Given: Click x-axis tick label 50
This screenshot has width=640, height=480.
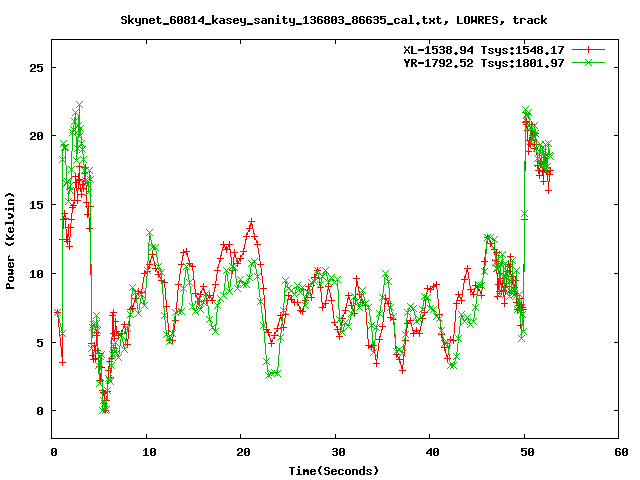Looking at the screenshot, I should [x=527, y=452].
